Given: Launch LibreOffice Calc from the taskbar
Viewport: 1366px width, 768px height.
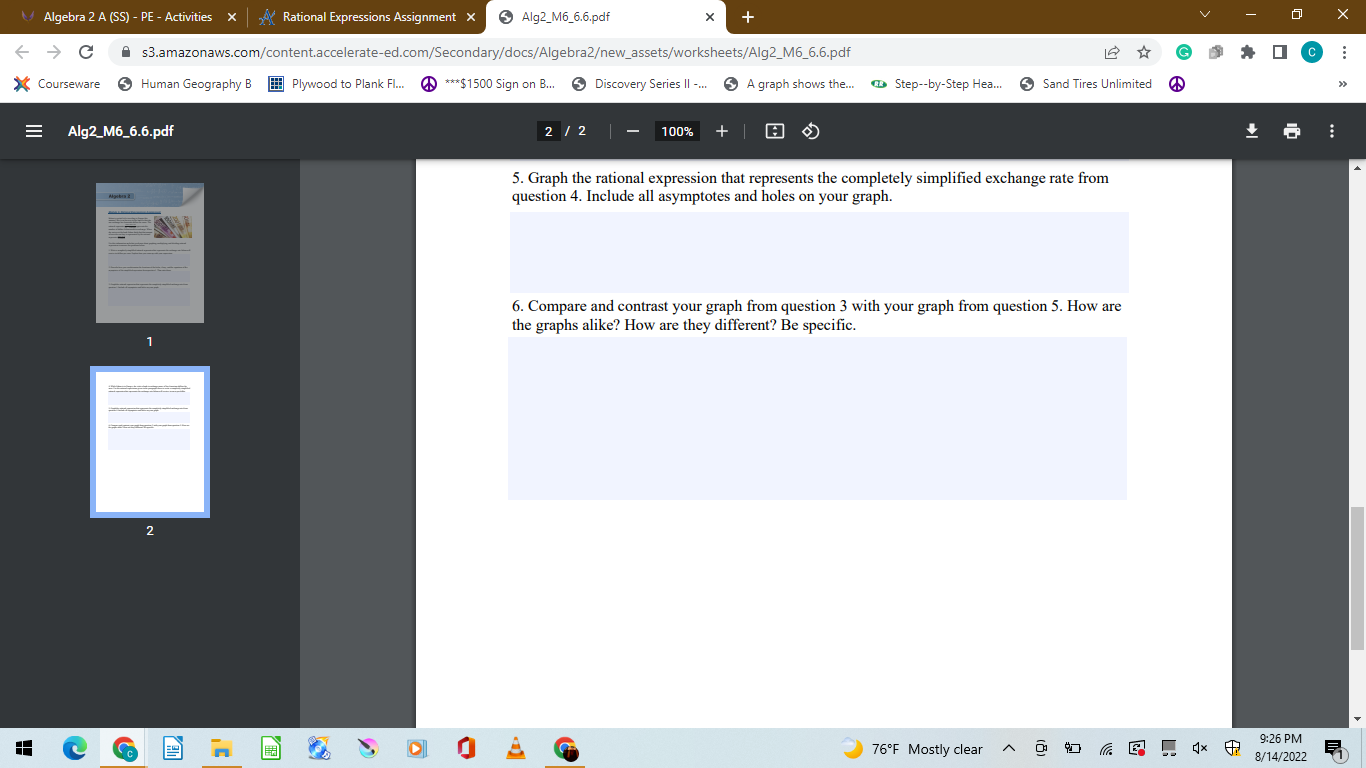Looking at the screenshot, I should (269, 748).
